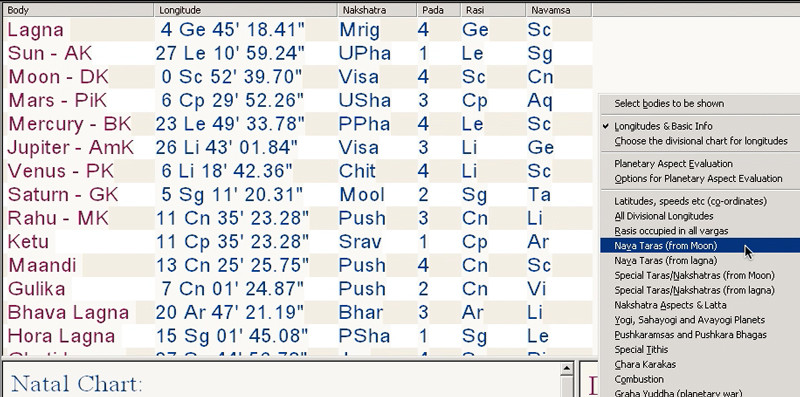Click Saturn's navamsa value Ta
The image size is (800, 397).
(x=539, y=194)
